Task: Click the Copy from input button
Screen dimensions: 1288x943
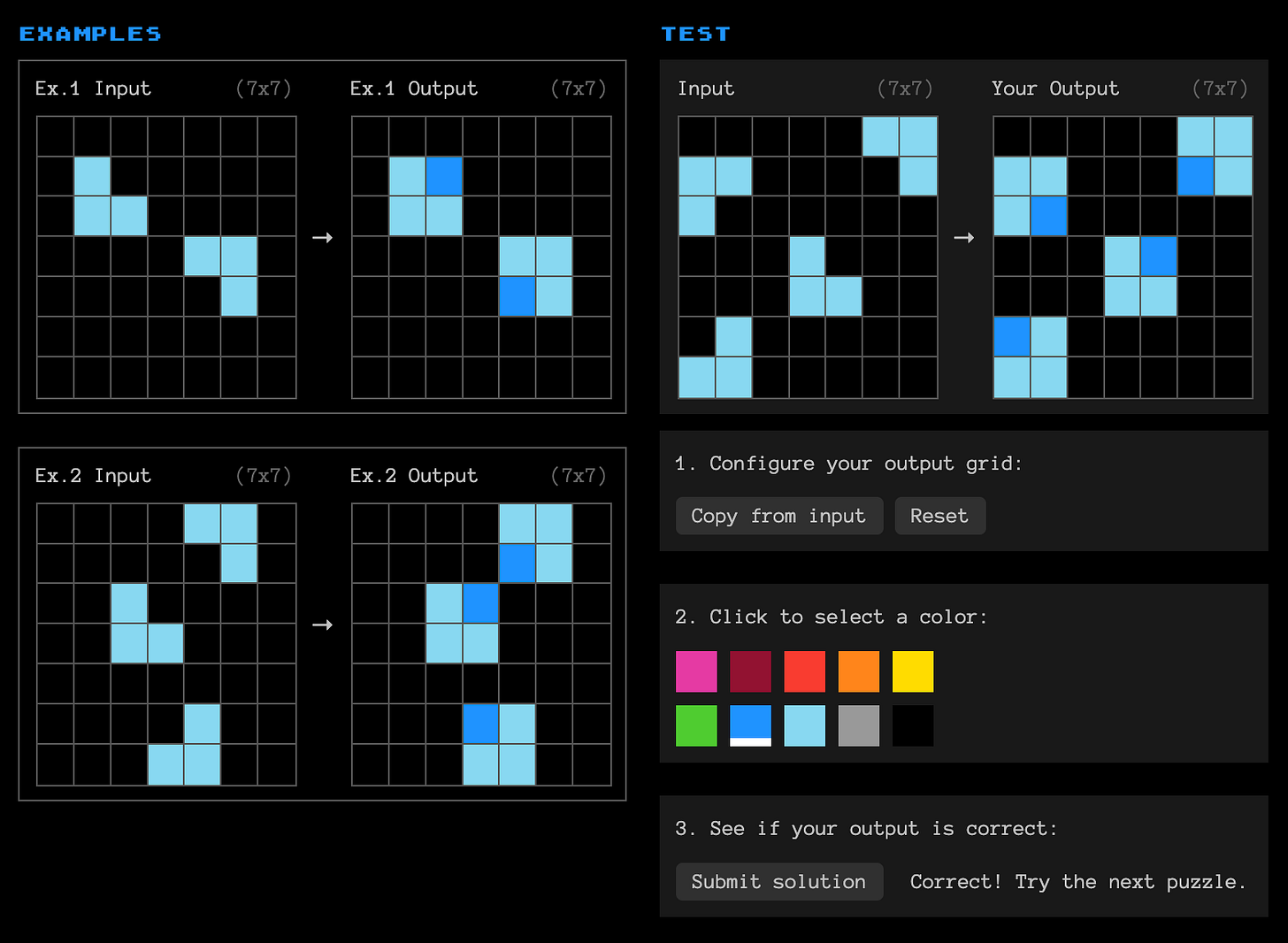Action: tap(779, 516)
